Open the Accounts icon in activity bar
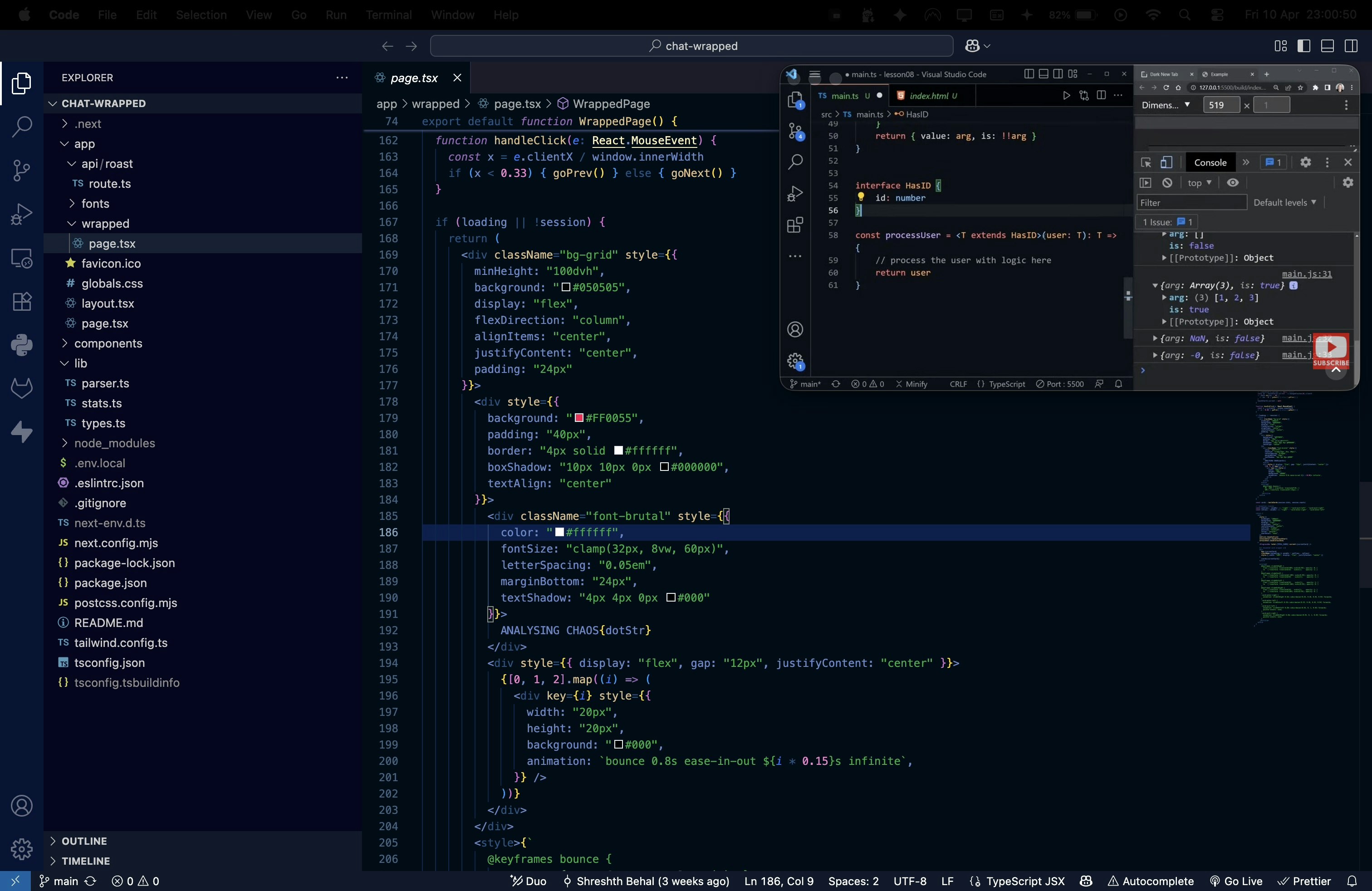1372x891 pixels. point(21,805)
